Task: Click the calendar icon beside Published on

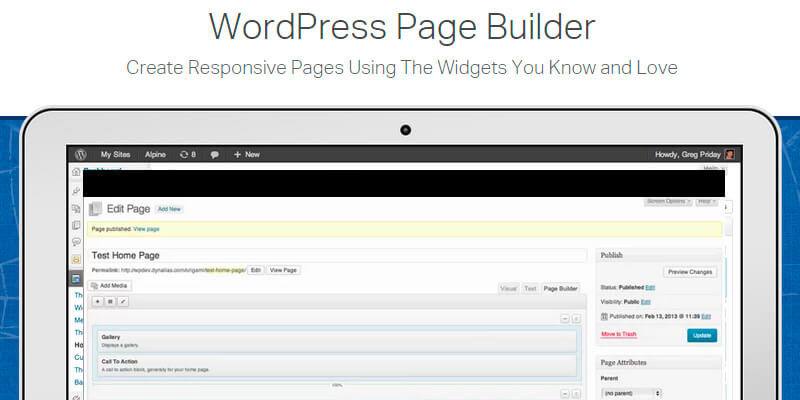Action: [605, 316]
